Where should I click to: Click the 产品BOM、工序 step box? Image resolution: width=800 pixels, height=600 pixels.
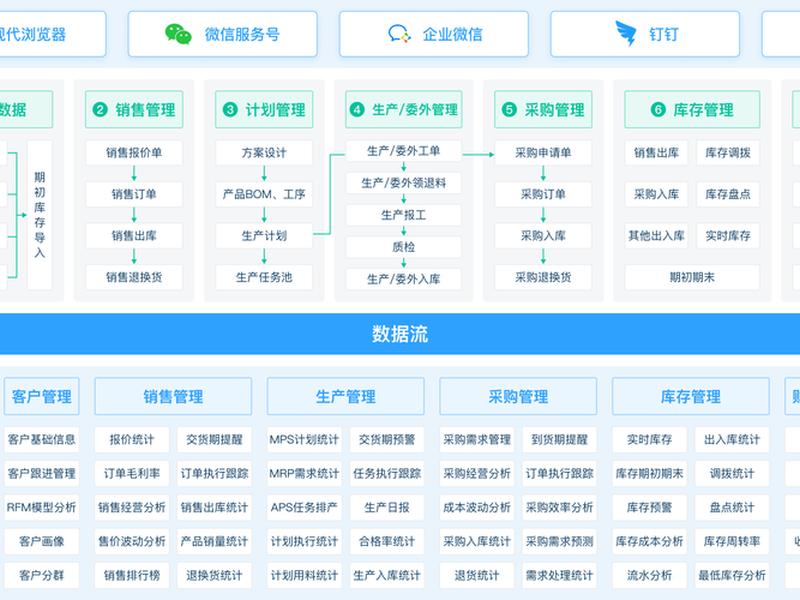point(264,194)
